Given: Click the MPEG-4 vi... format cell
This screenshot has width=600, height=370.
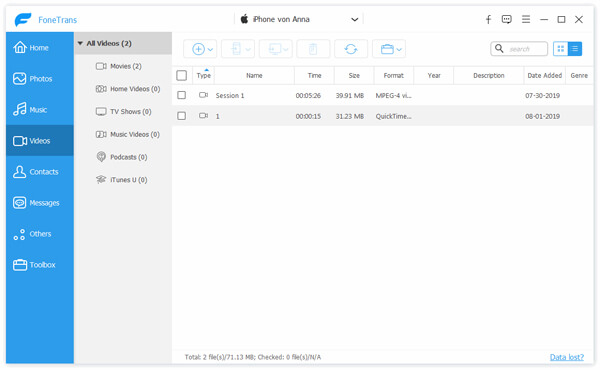Looking at the screenshot, I should [393, 96].
